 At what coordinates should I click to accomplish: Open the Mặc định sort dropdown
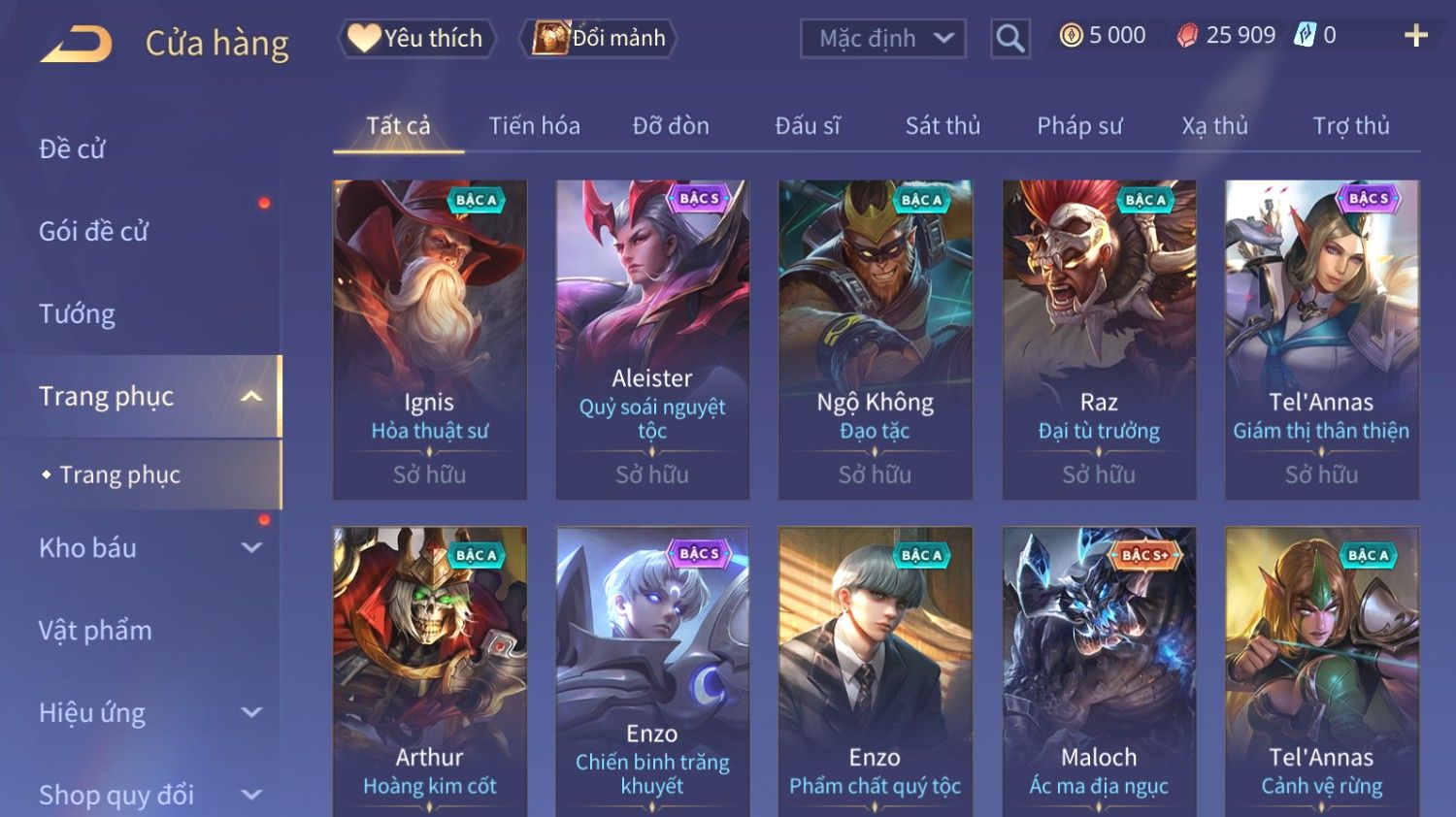pos(883,39)
